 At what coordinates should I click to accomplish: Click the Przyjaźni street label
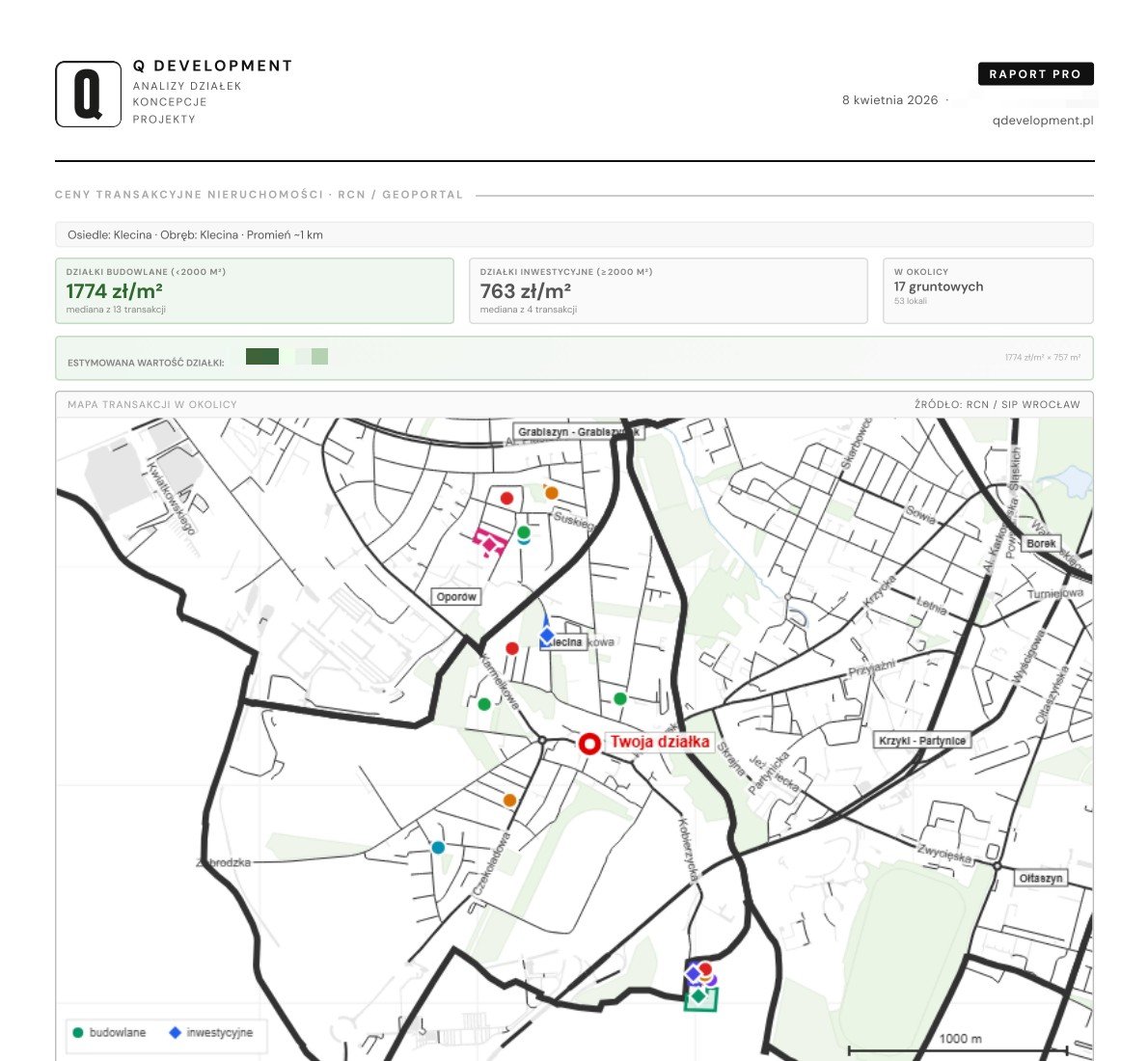[871, 667]
